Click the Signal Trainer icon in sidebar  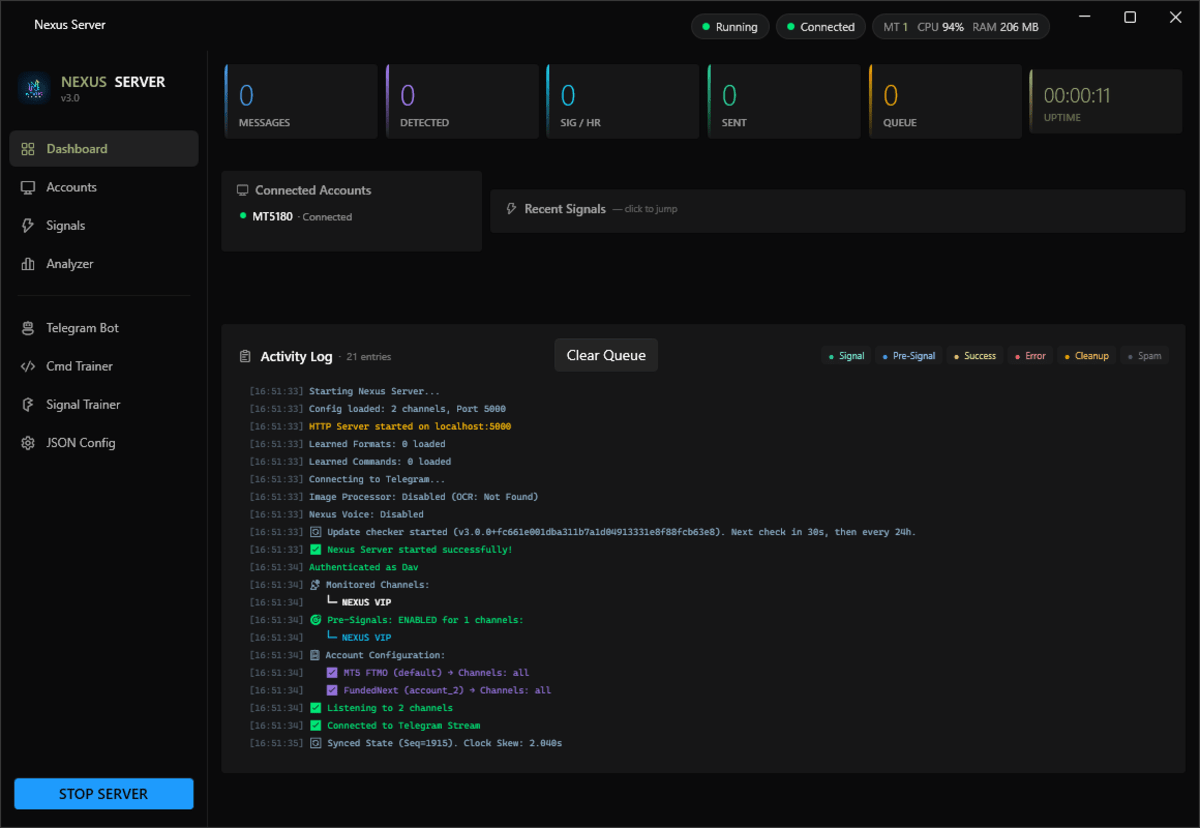tap(28, 405)
